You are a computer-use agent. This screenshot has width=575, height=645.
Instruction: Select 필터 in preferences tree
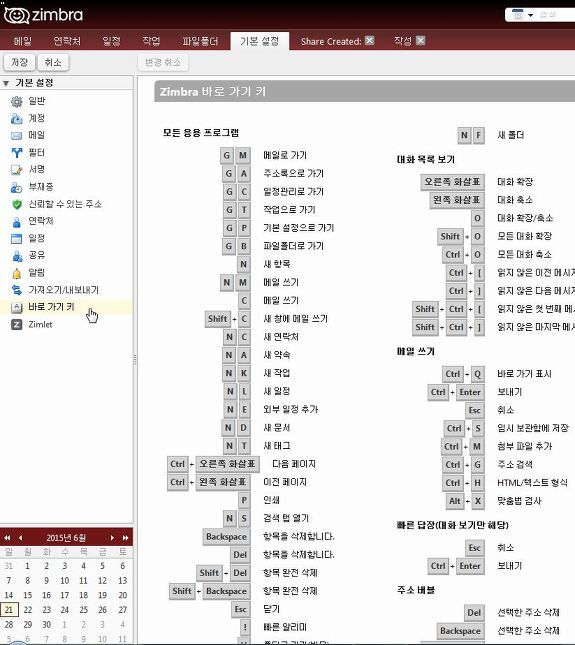[x=37, y=153]
